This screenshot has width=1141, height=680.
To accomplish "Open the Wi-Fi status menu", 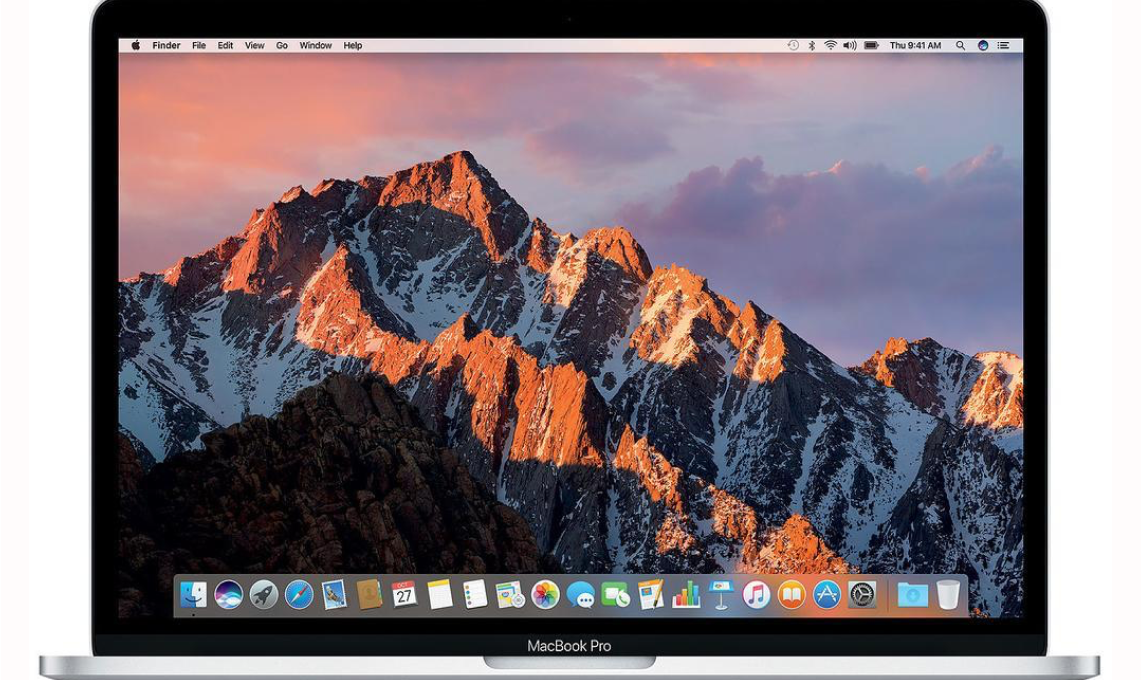I will (x=829, y=45).
